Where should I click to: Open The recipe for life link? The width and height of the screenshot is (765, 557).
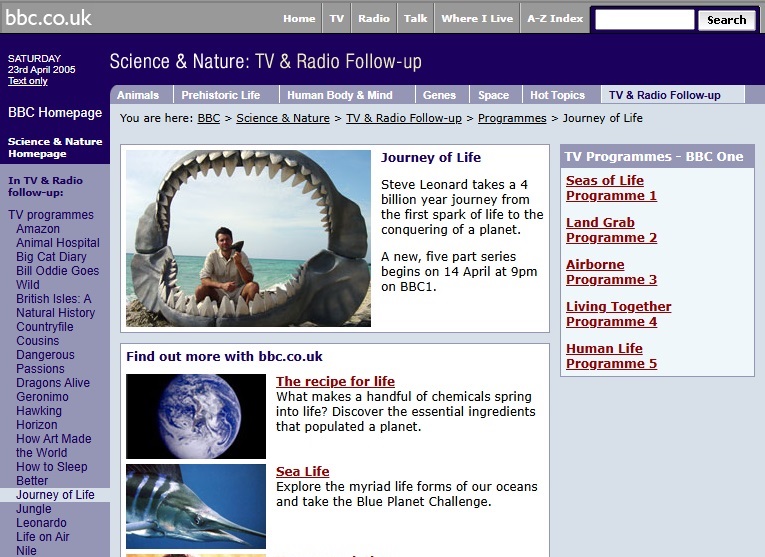pyautogui.click(x=335, y=381)
